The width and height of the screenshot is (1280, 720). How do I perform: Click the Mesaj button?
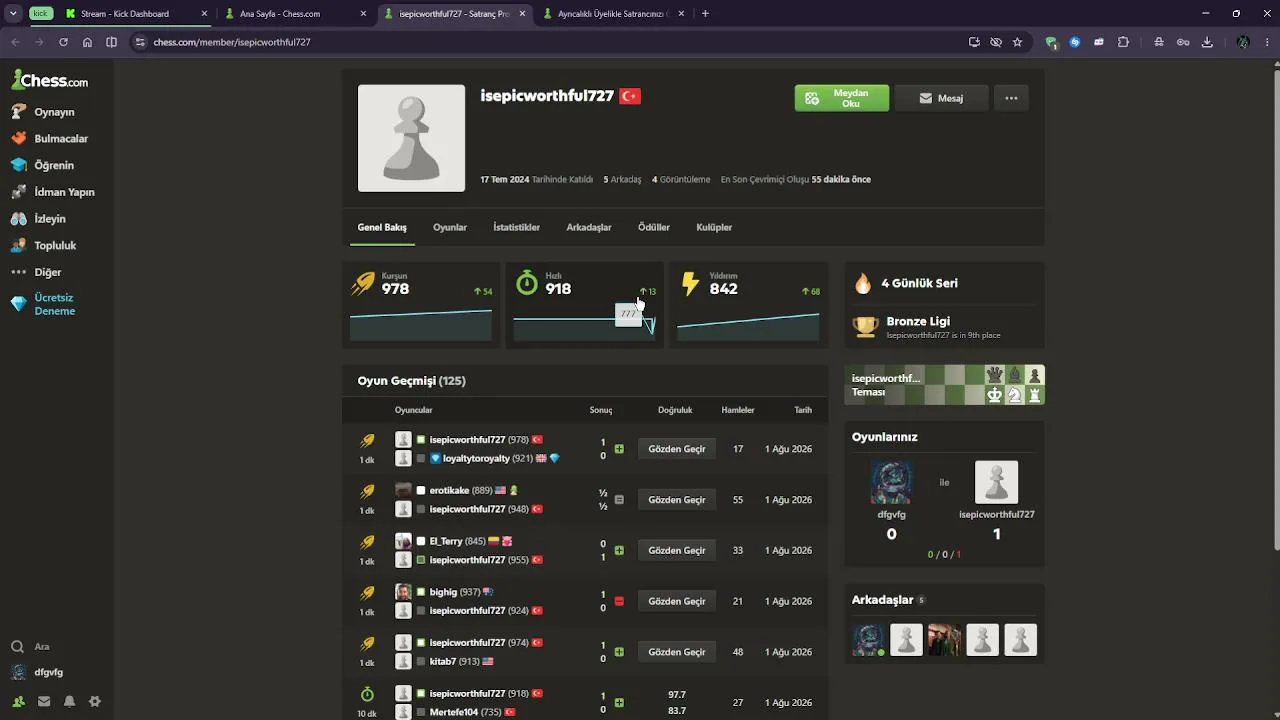[941, 98]
